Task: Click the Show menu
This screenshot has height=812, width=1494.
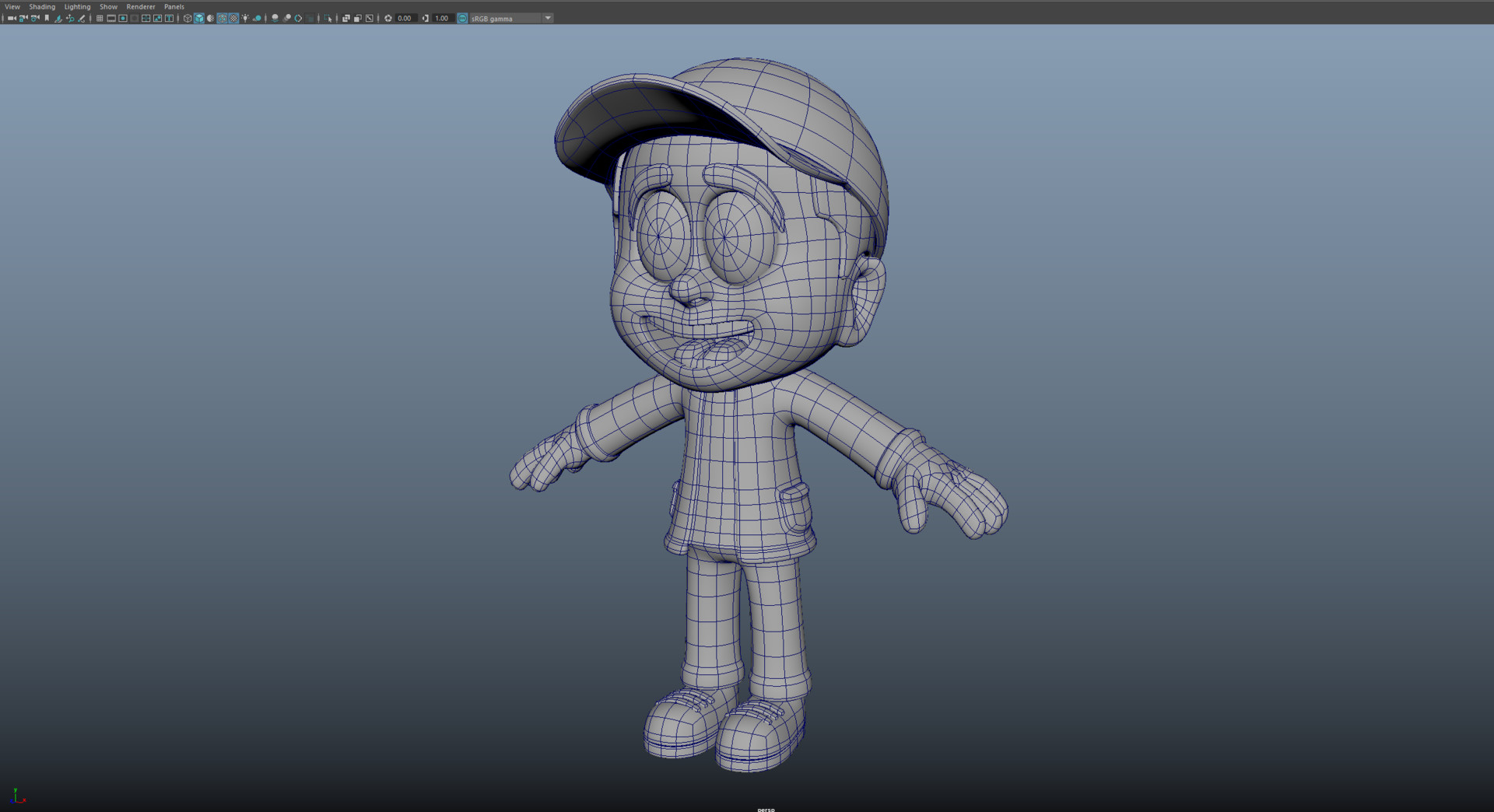Action: [108, 6]
